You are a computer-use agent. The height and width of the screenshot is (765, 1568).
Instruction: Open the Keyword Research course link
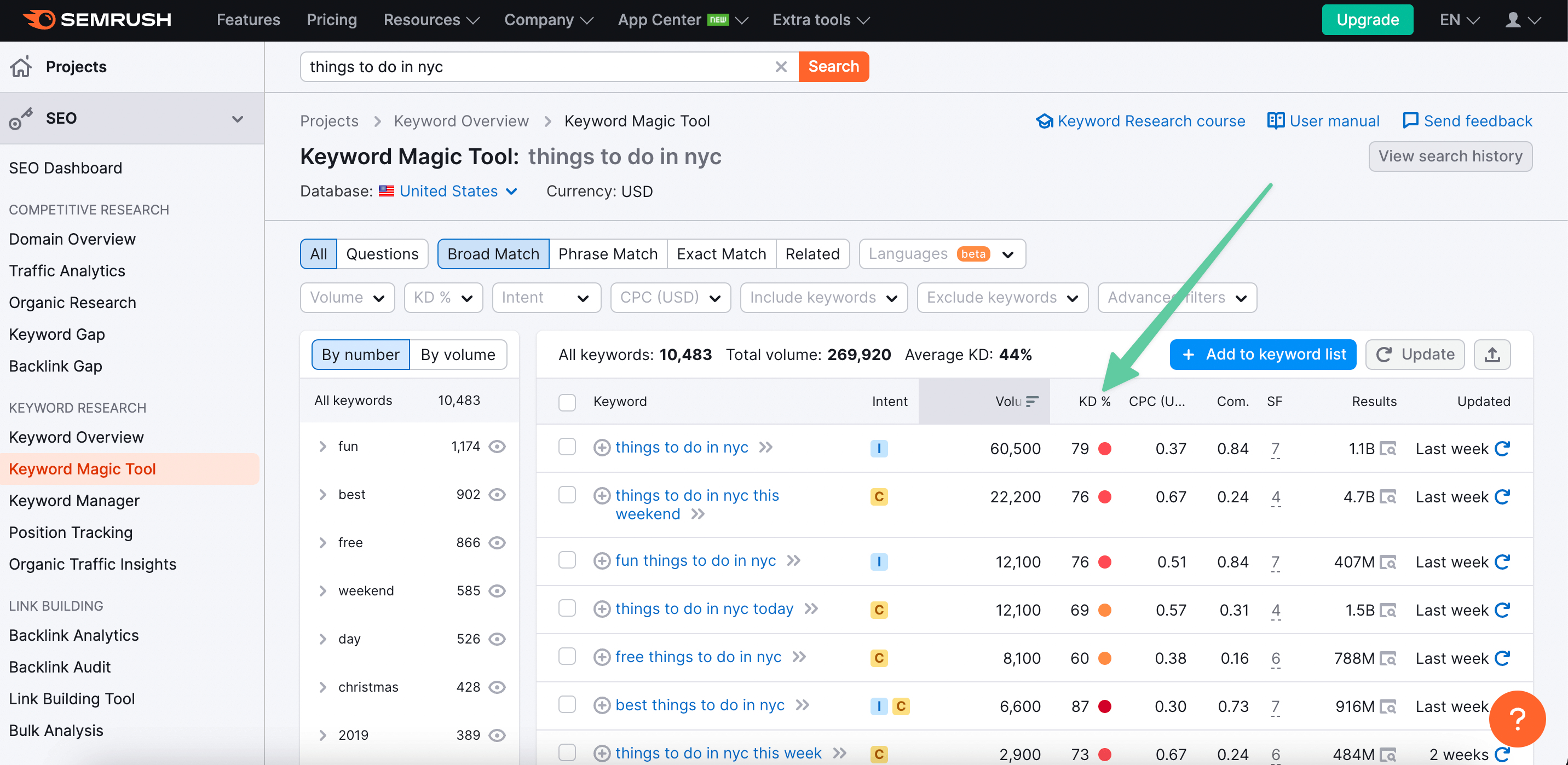[x=1140, y=121]
